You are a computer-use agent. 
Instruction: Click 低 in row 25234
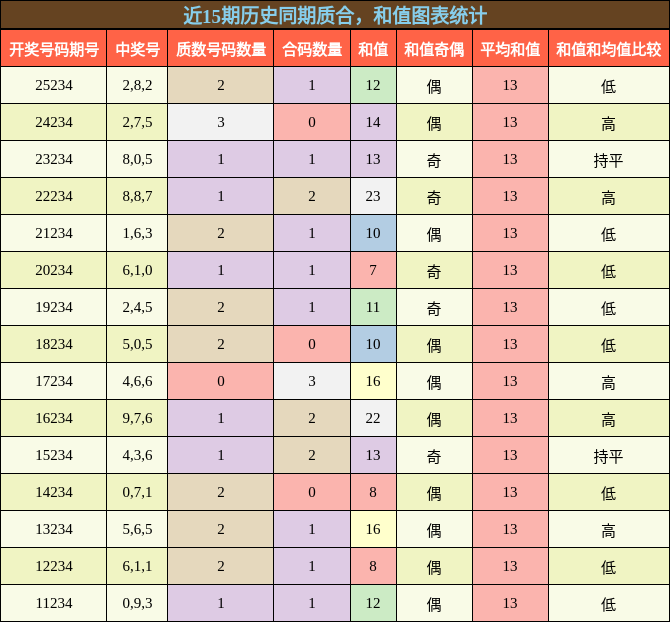(x=608, y=86)
